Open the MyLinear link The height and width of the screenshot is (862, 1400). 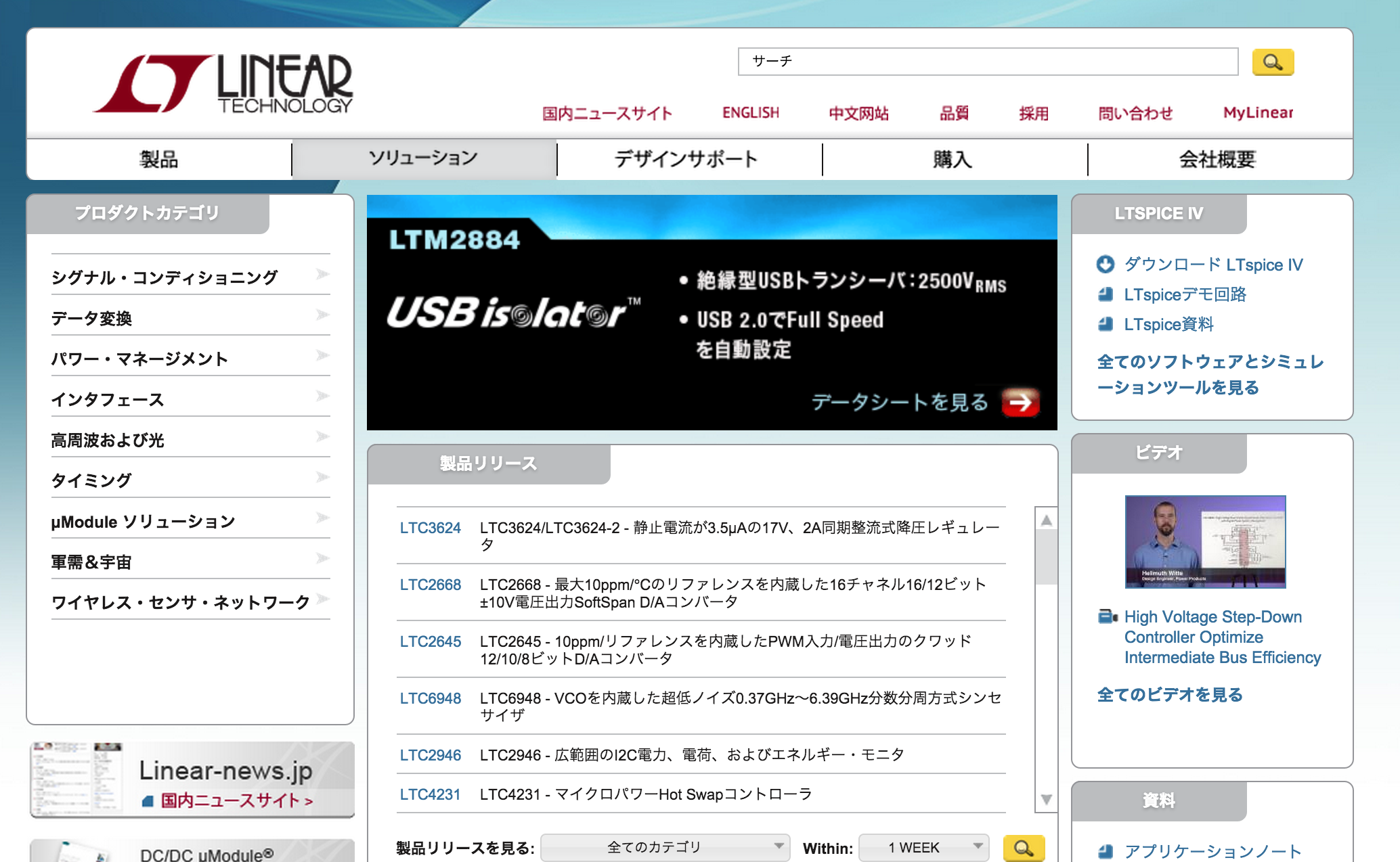1258,113
